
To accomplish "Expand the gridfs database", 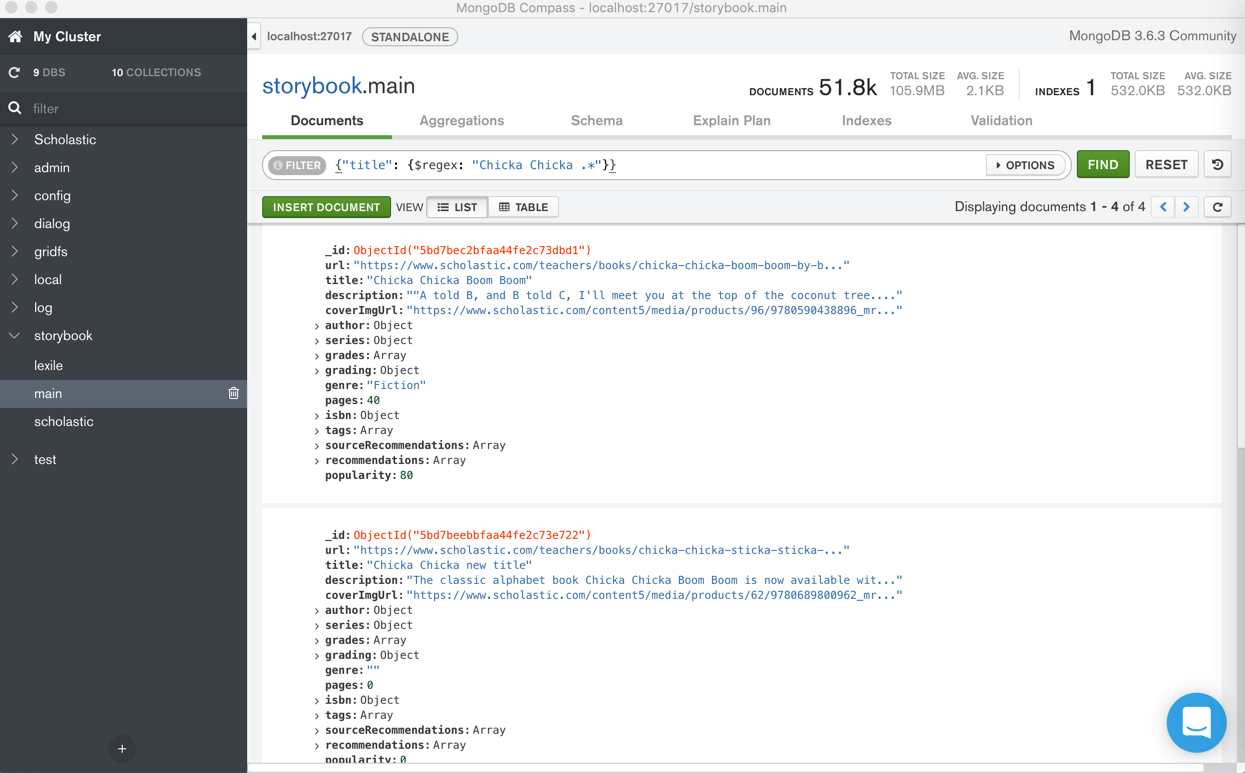I will tap(15, 252).
